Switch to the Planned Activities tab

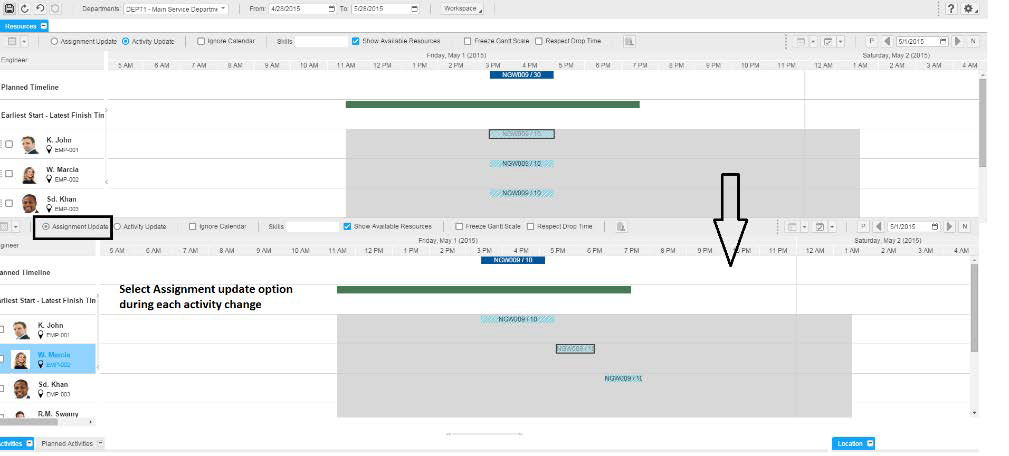(68, 443)
